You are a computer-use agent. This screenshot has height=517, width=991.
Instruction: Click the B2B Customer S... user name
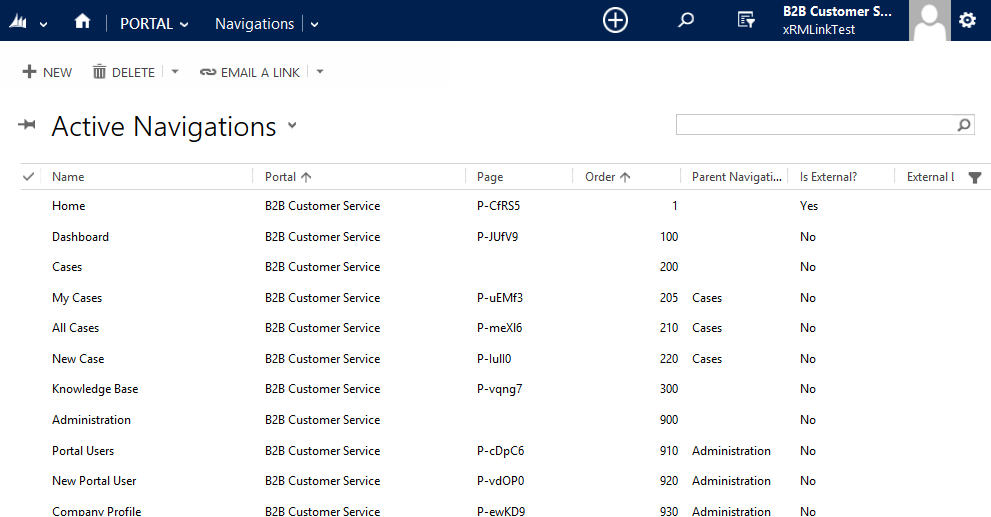click(x=837, y=11)
